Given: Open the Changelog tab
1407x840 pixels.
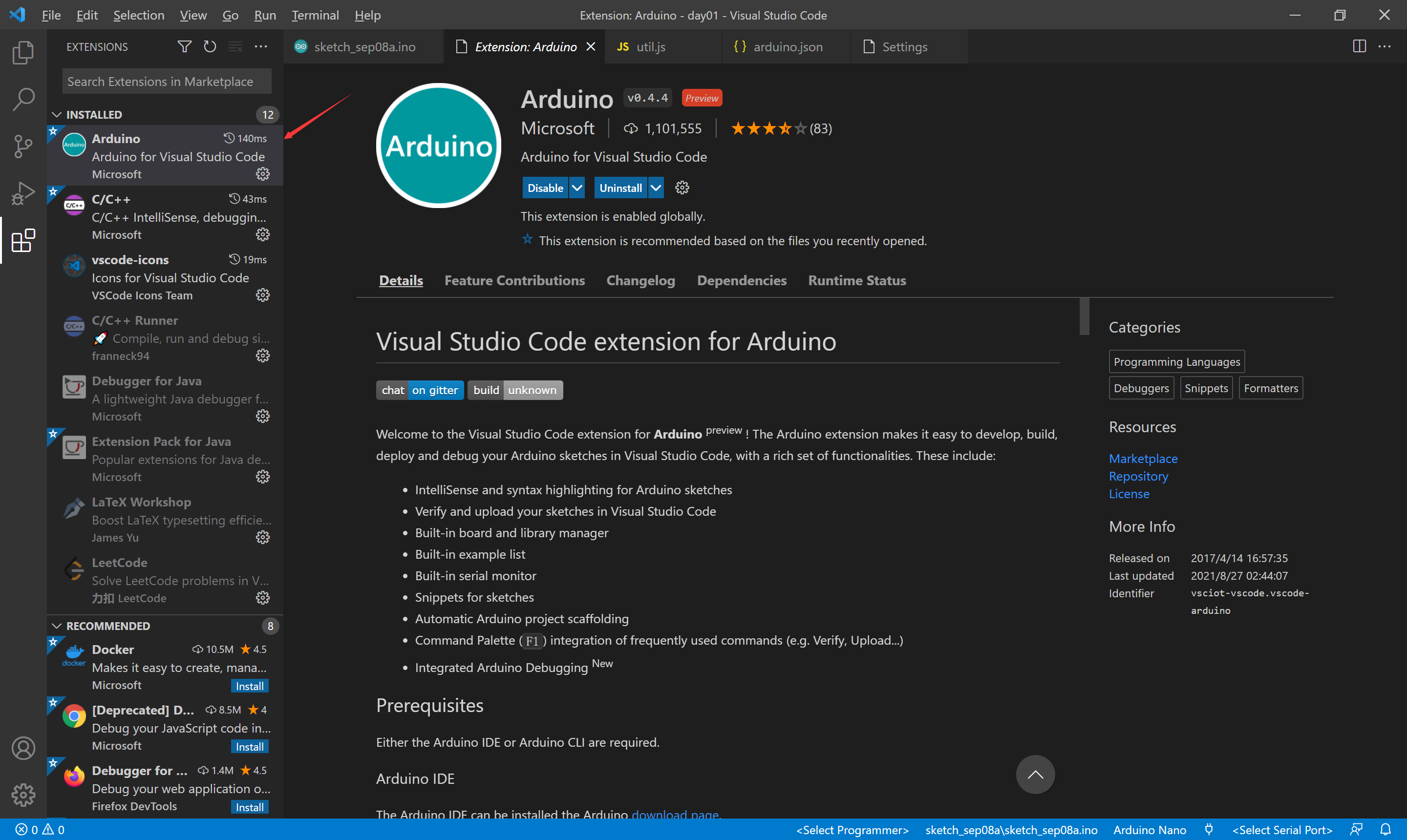Looking at the screenshot, I should [x=641, y=280].
